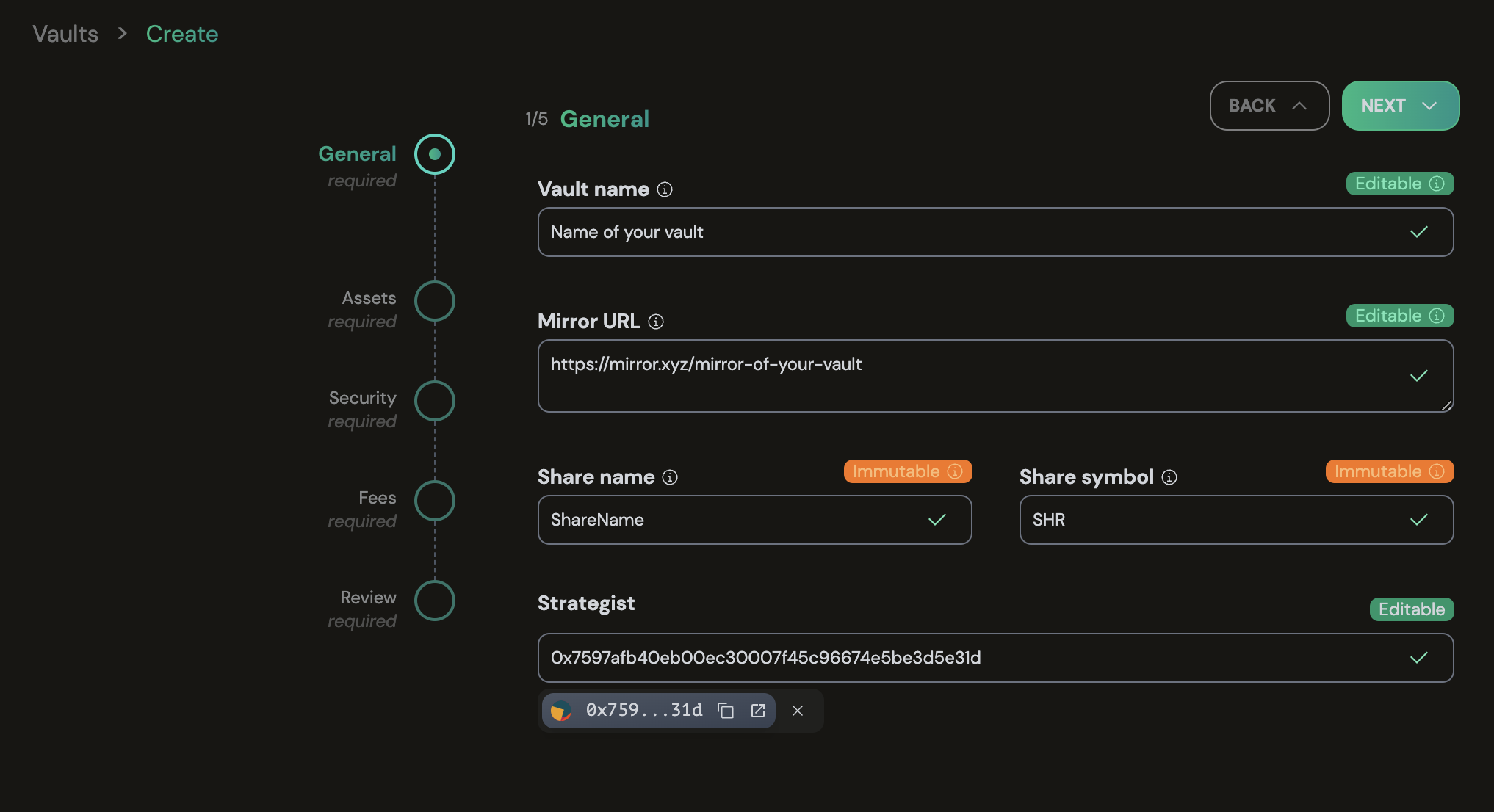Go to the Fees step
1494x812 pixels.
(x=435, y=501)
